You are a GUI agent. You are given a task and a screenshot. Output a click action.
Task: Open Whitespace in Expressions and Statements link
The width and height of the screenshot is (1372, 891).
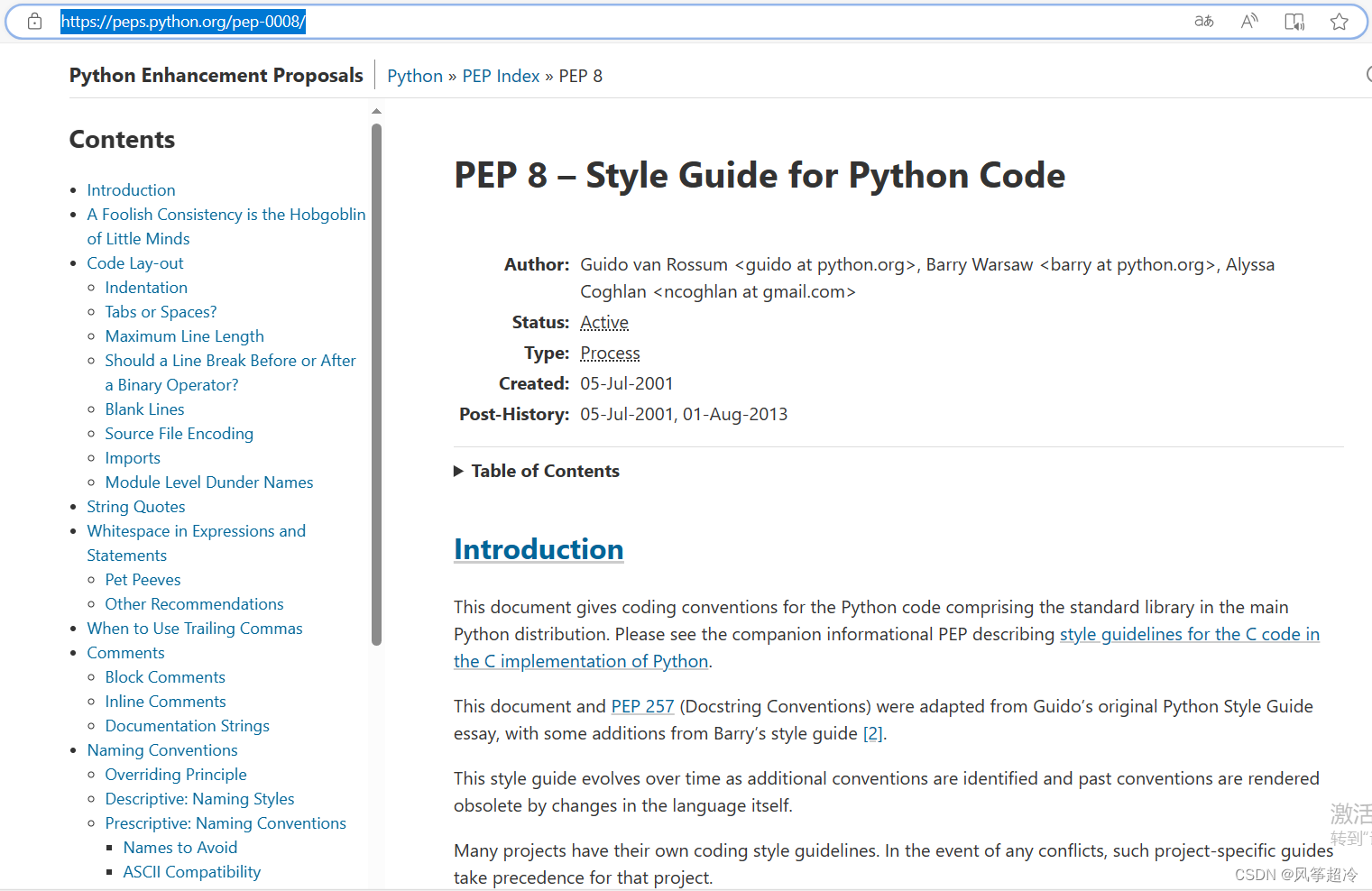click(x=196, y=543)
